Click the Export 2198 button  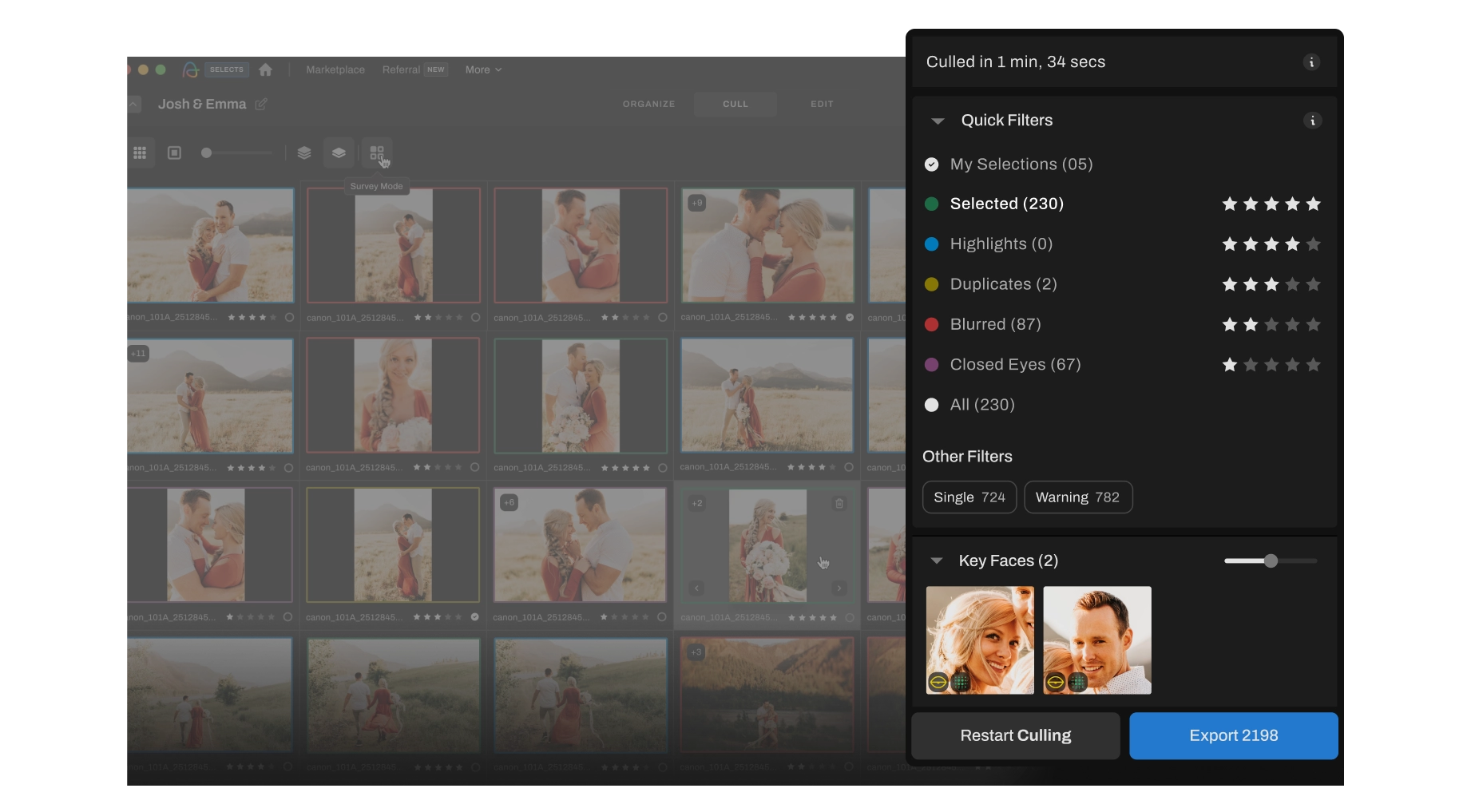[x=1232, y=735]
